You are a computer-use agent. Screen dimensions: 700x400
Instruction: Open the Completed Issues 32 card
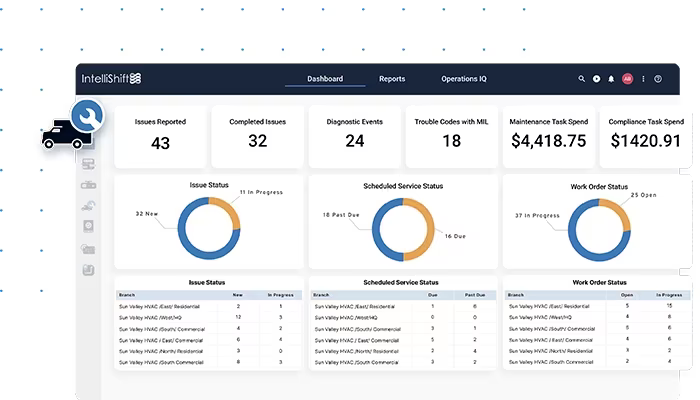[258, 137]
